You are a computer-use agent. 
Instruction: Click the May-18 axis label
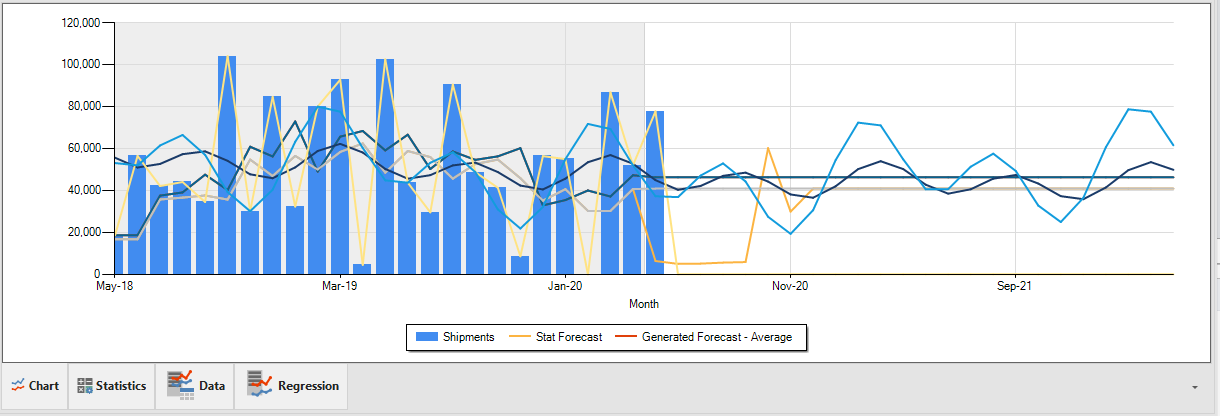click(x=115, y=286)
